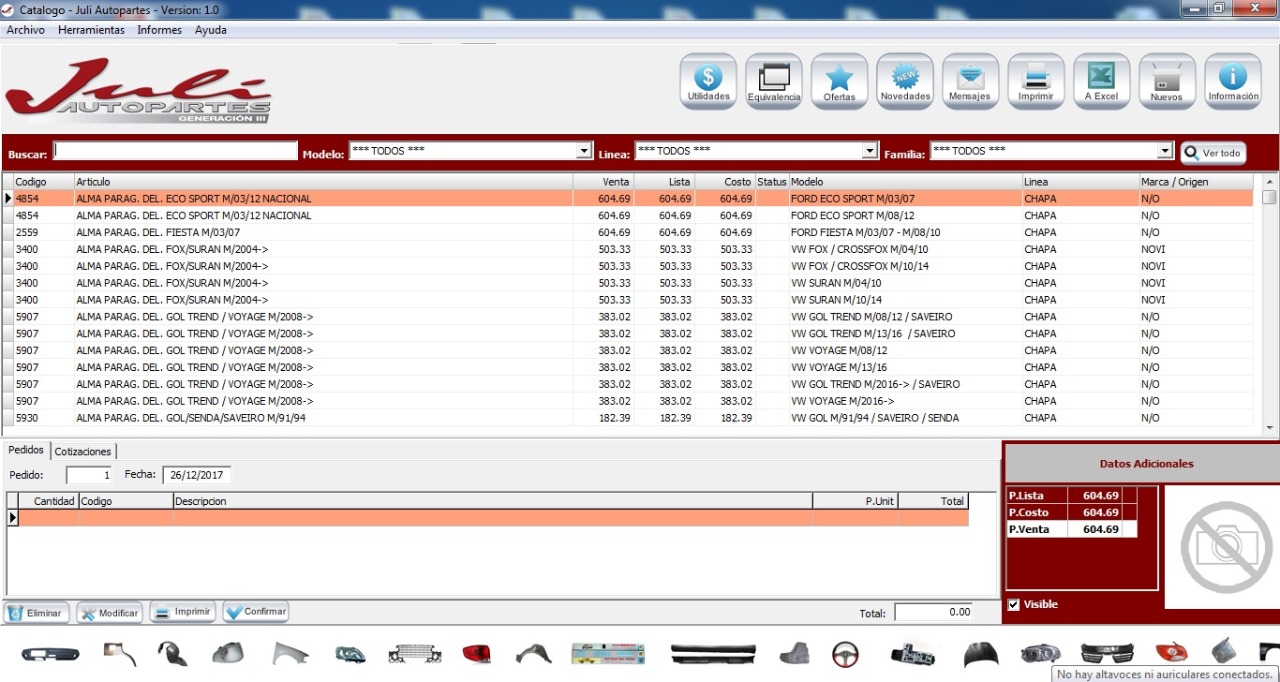Click the Imprimir button below the order grid

click(183, 611)
